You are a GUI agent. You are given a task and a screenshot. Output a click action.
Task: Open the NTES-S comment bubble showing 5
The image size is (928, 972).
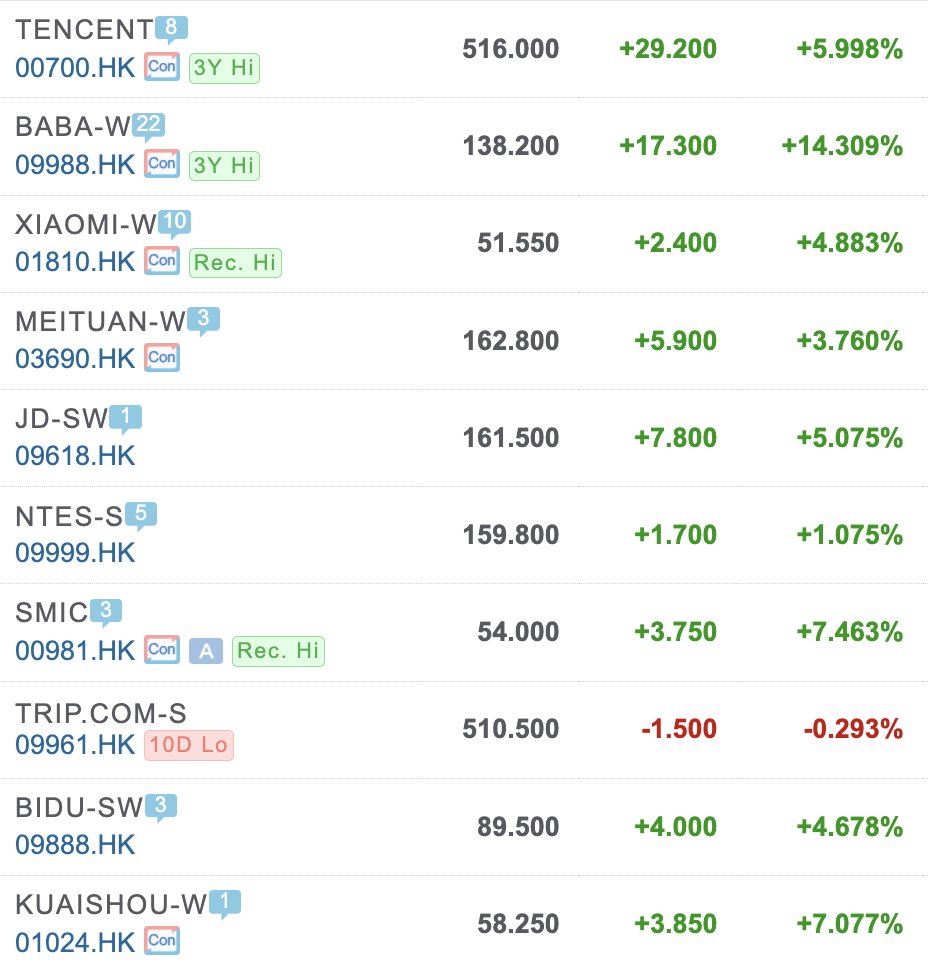pyautogui.click(x=141, y=515)
